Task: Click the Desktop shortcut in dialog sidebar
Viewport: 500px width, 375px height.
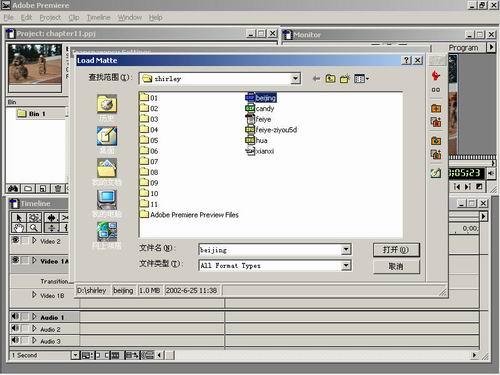Action: 107,137
